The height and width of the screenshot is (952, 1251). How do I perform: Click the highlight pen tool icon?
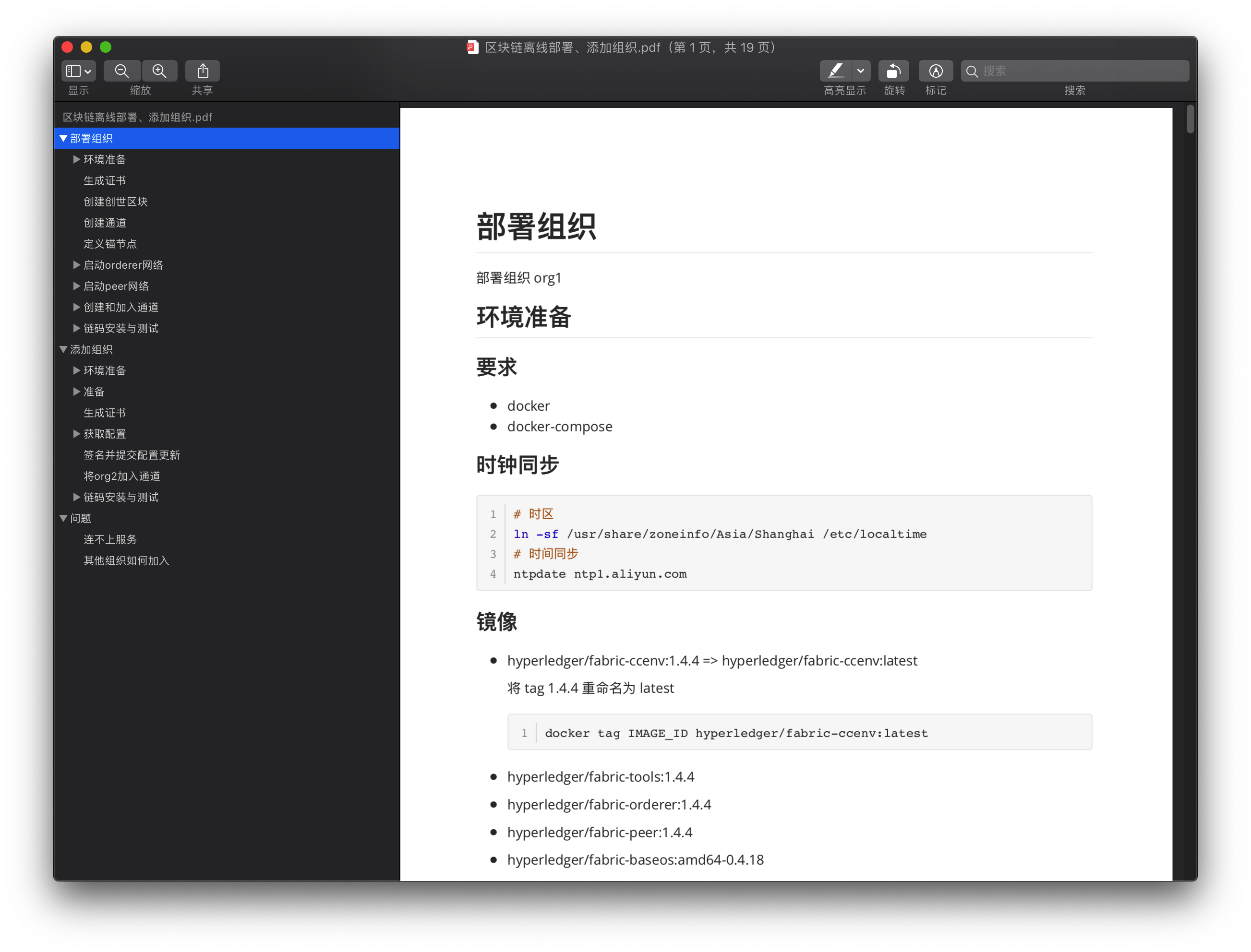(835, 71)
